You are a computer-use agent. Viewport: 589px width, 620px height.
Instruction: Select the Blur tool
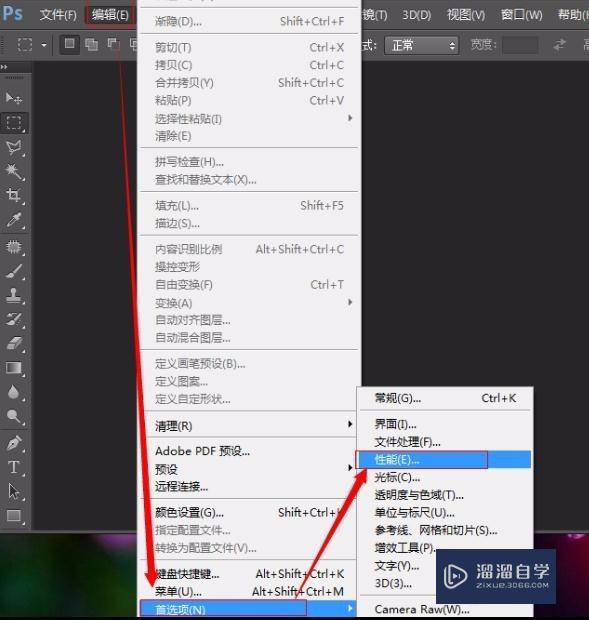point(14,392)
